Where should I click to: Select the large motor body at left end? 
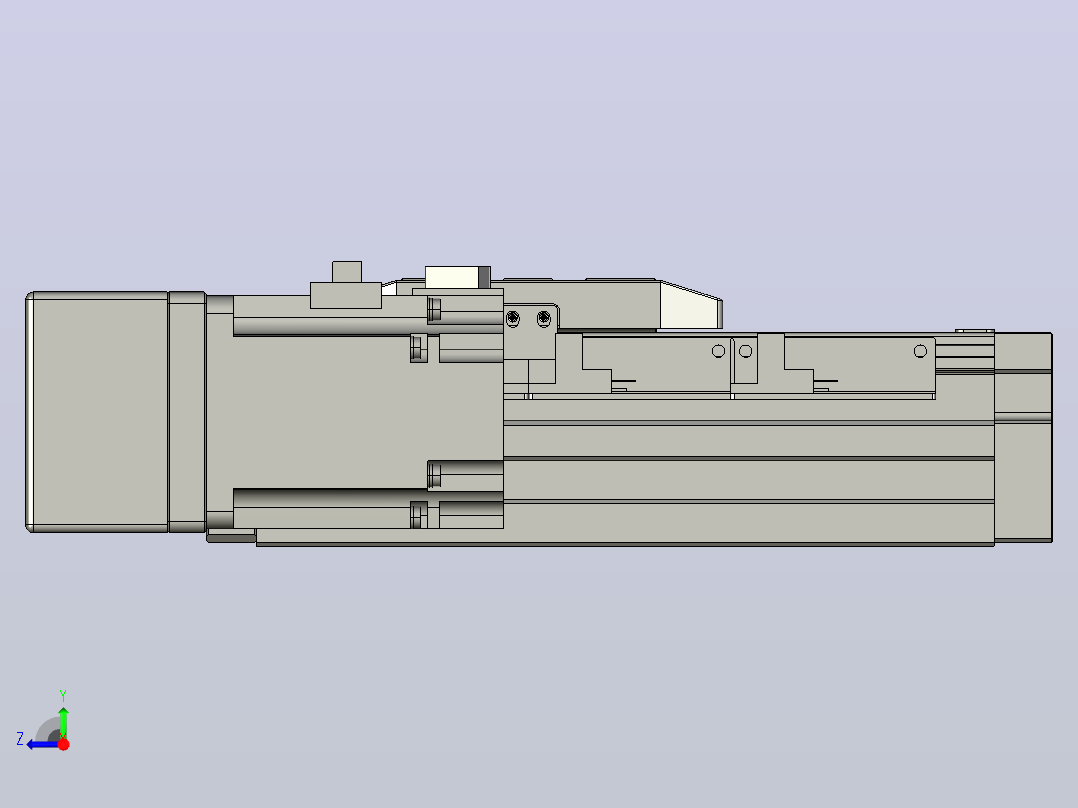coord(97,412)
